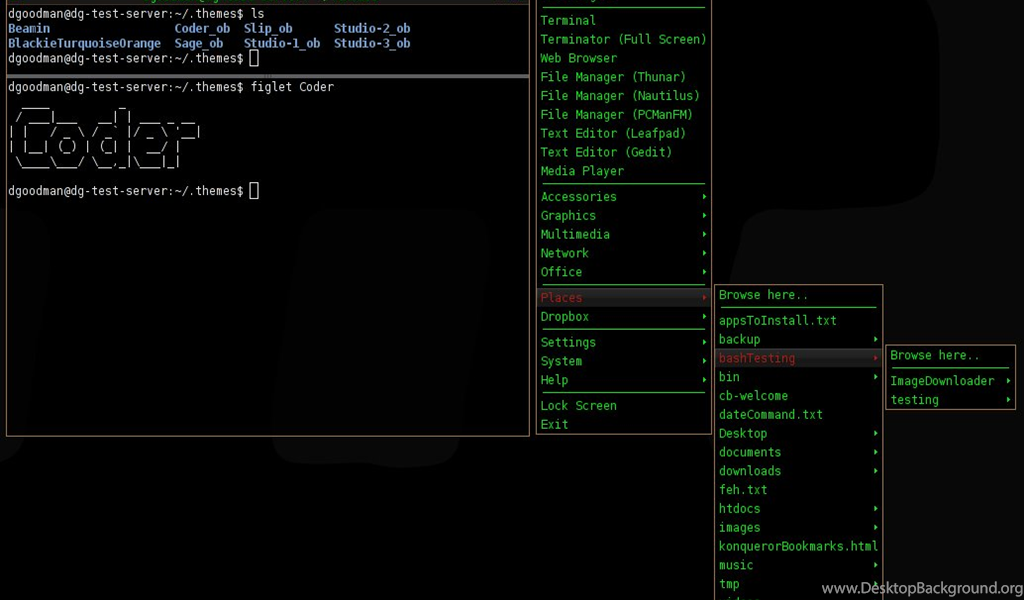Open cb-welcome in Places list
This screenshot has height=600, width=1024.
798,396
